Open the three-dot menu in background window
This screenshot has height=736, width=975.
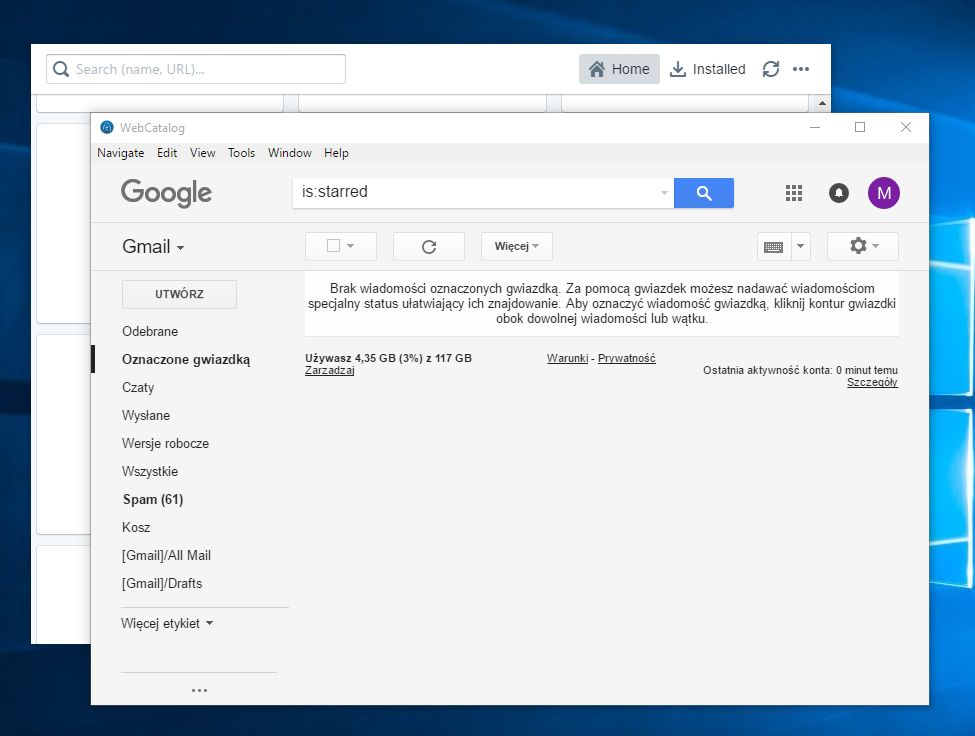[x=801, y=69]
